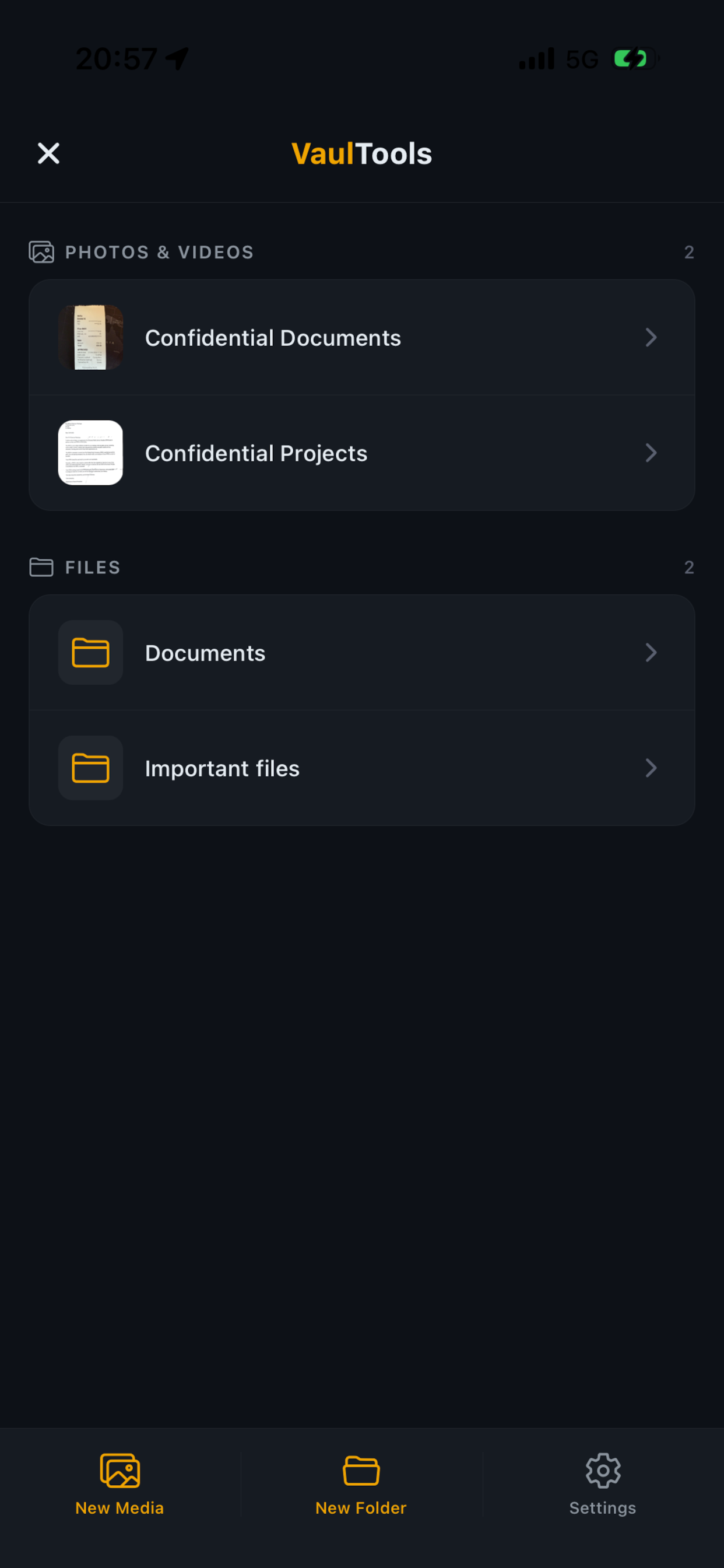Select the New Folder label

(x=361, y=1508)
